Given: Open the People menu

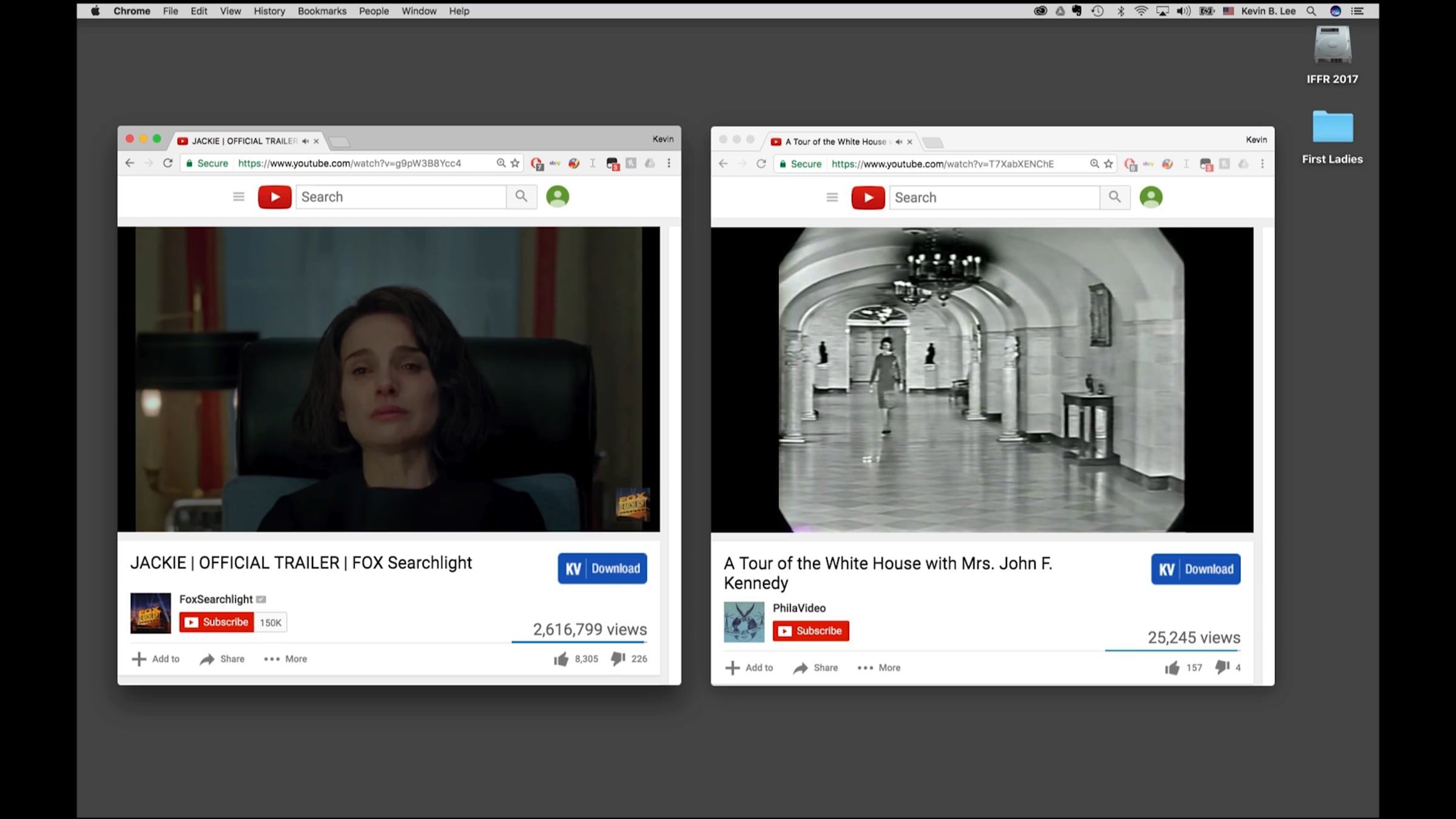Looking at the screenshot, I should point(374,11).
